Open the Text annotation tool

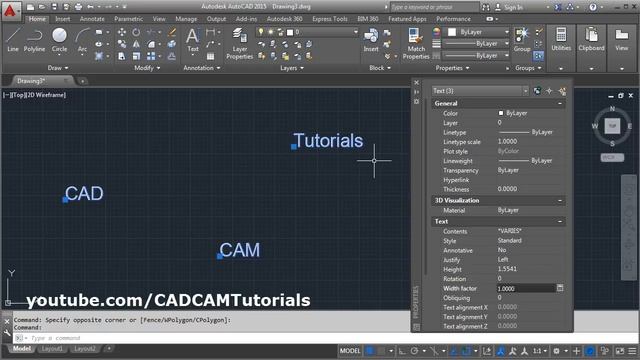[193, 40]
